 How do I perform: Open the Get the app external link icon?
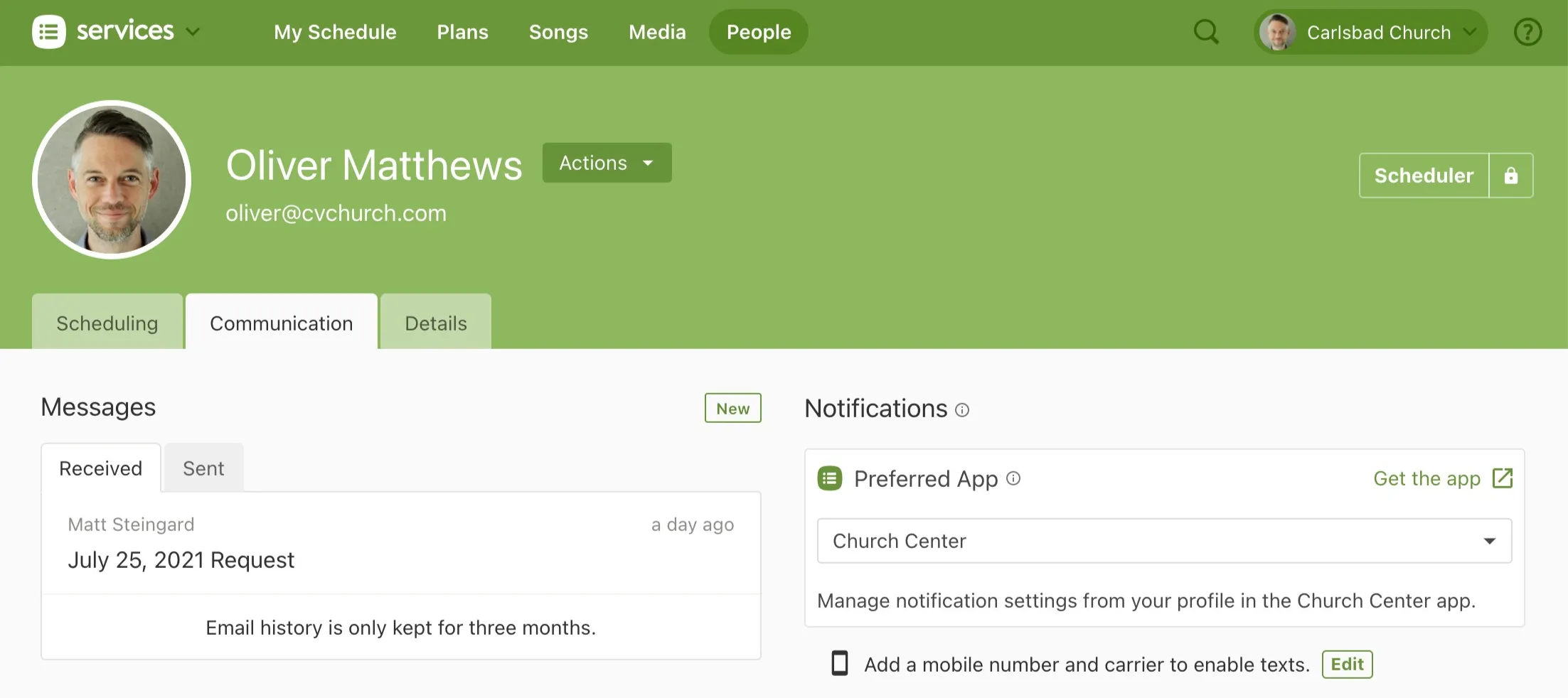pos(1502,478)
